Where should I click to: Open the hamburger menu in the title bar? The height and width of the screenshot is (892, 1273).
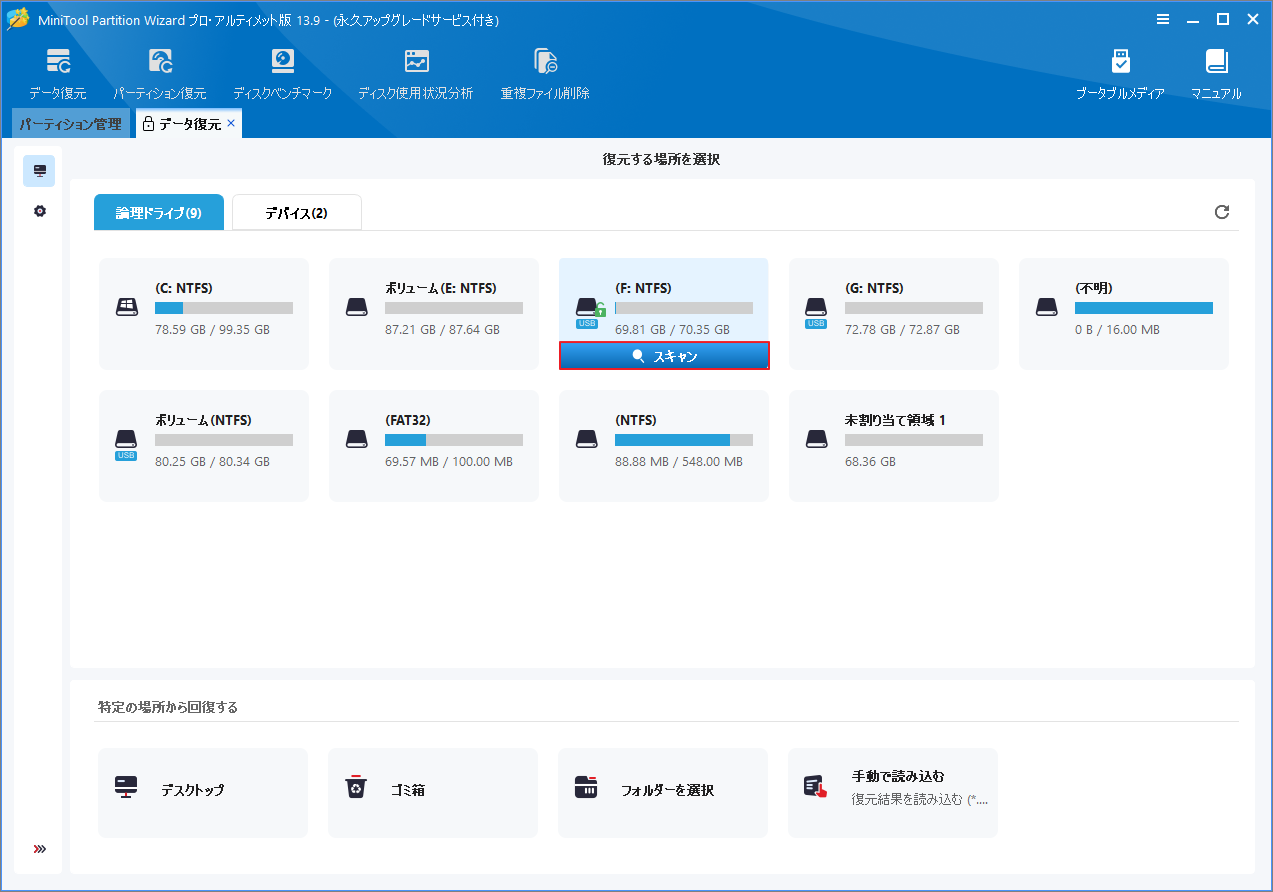(1163, 19)
